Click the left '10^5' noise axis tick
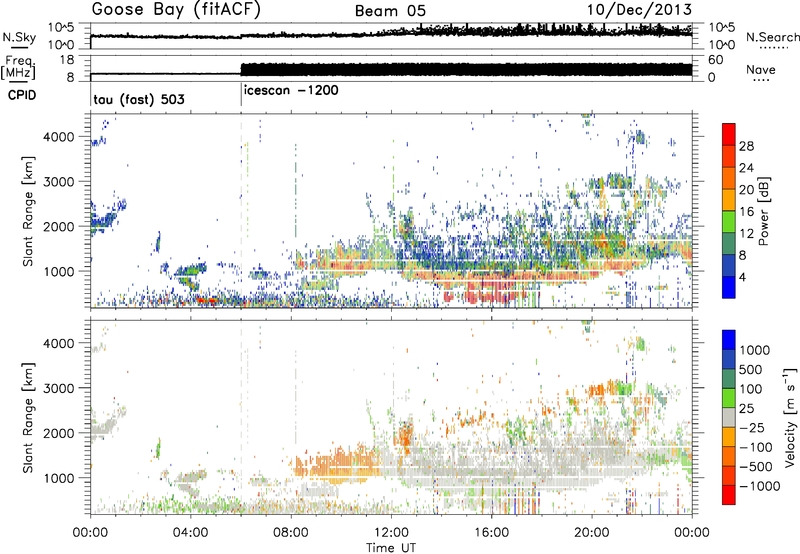 pyautogui.click(x=61, y=27)
